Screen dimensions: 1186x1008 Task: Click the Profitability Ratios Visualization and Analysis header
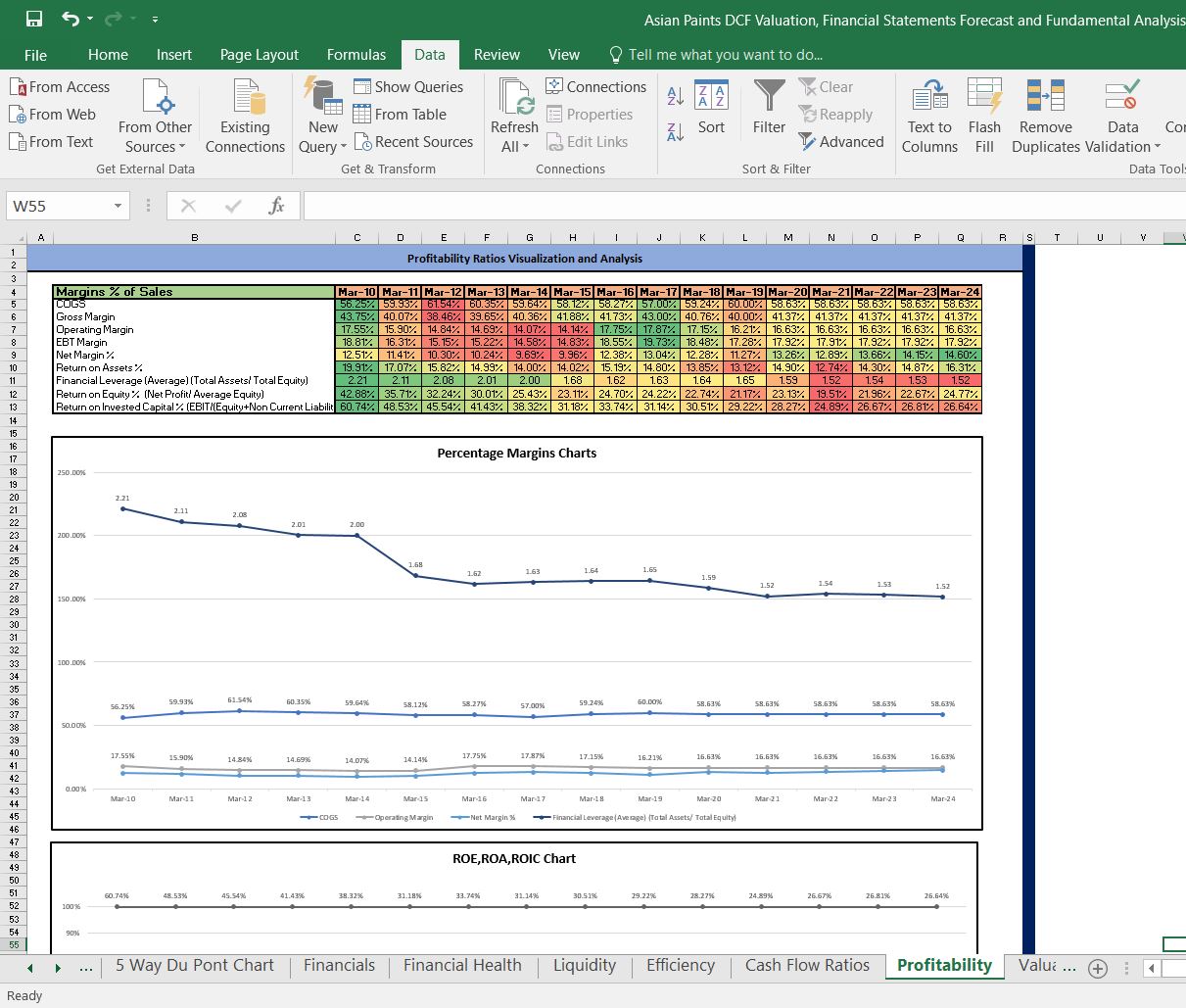[525, 259]
